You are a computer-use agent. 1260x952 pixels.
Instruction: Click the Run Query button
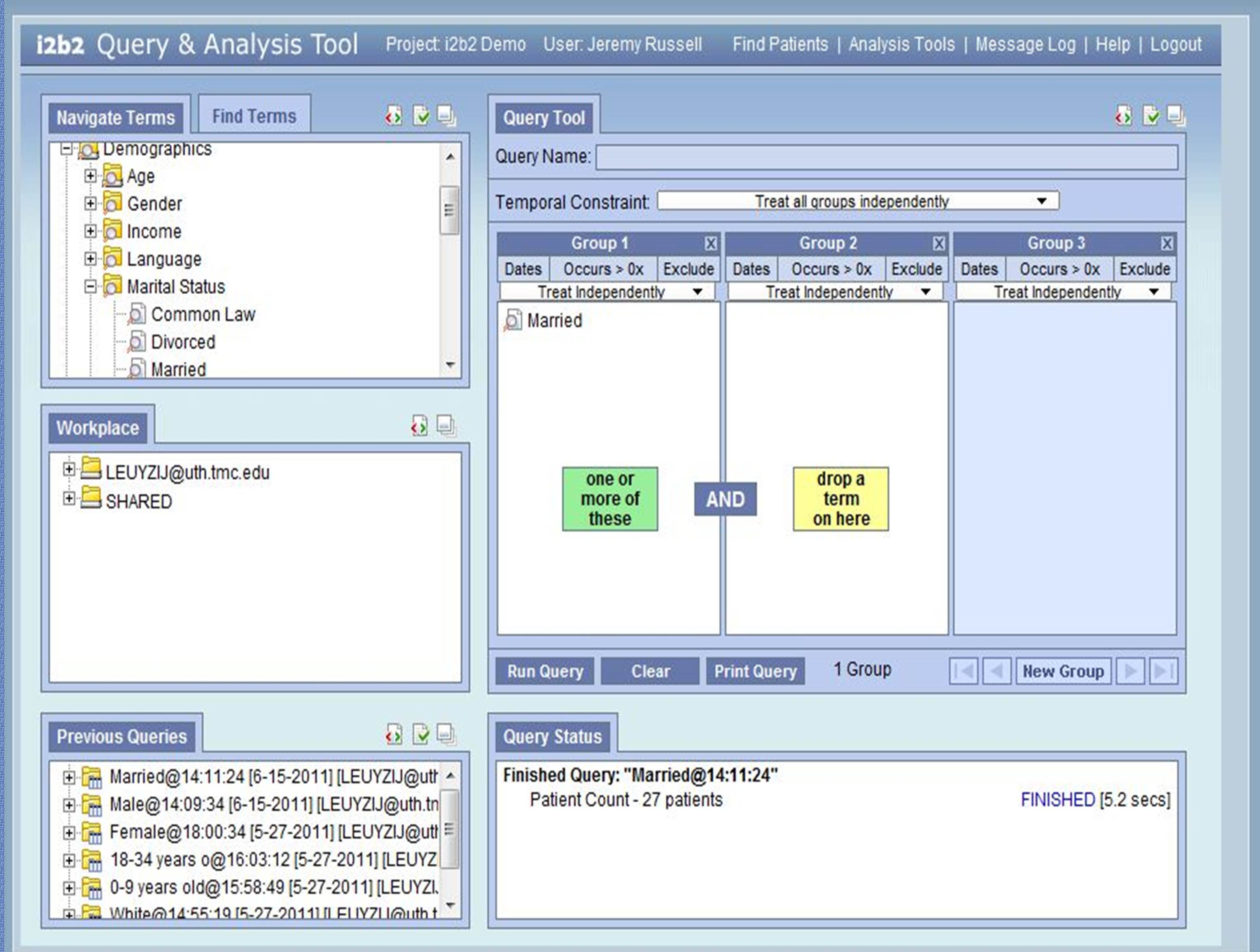click(544, 671)
